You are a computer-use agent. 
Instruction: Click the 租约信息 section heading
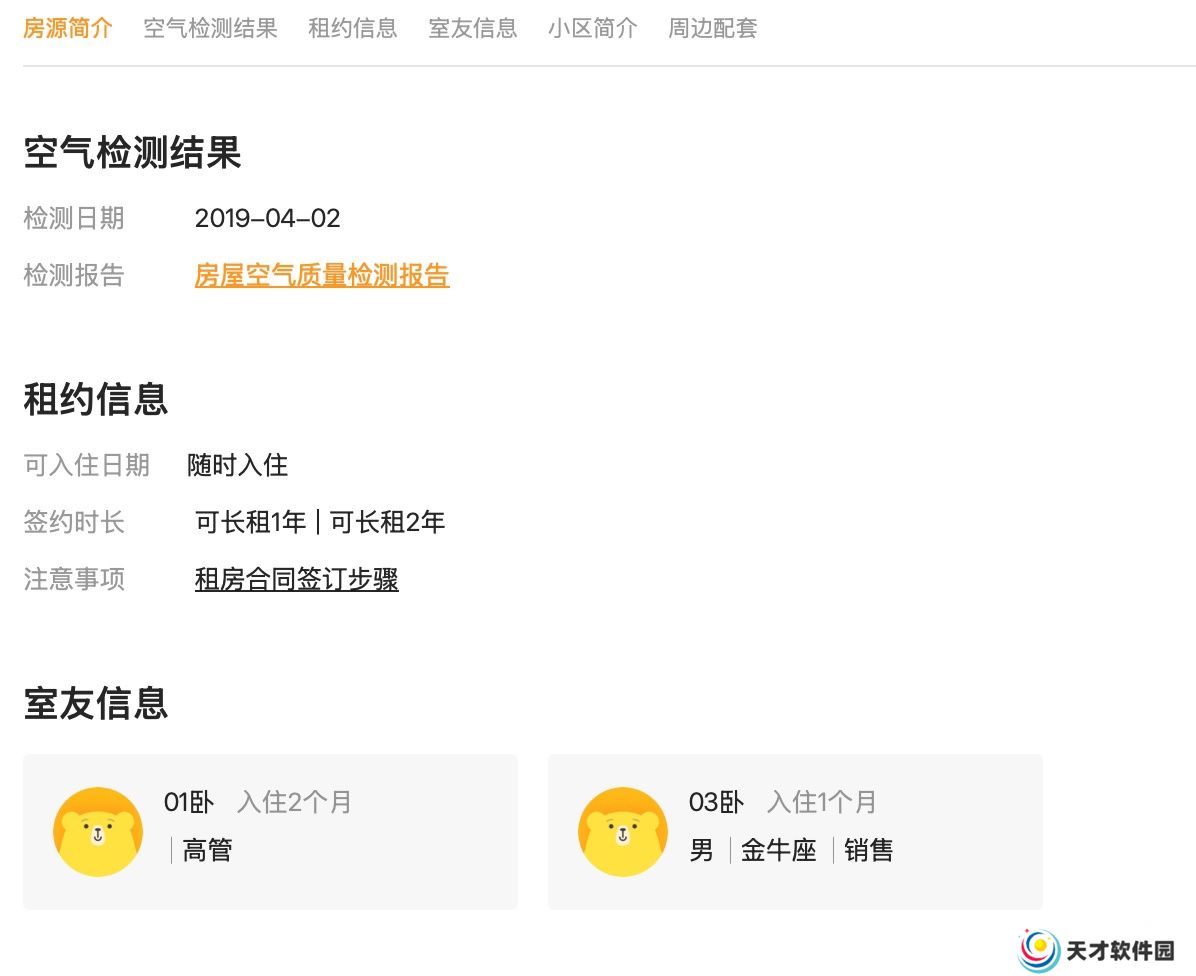(96, 400)
